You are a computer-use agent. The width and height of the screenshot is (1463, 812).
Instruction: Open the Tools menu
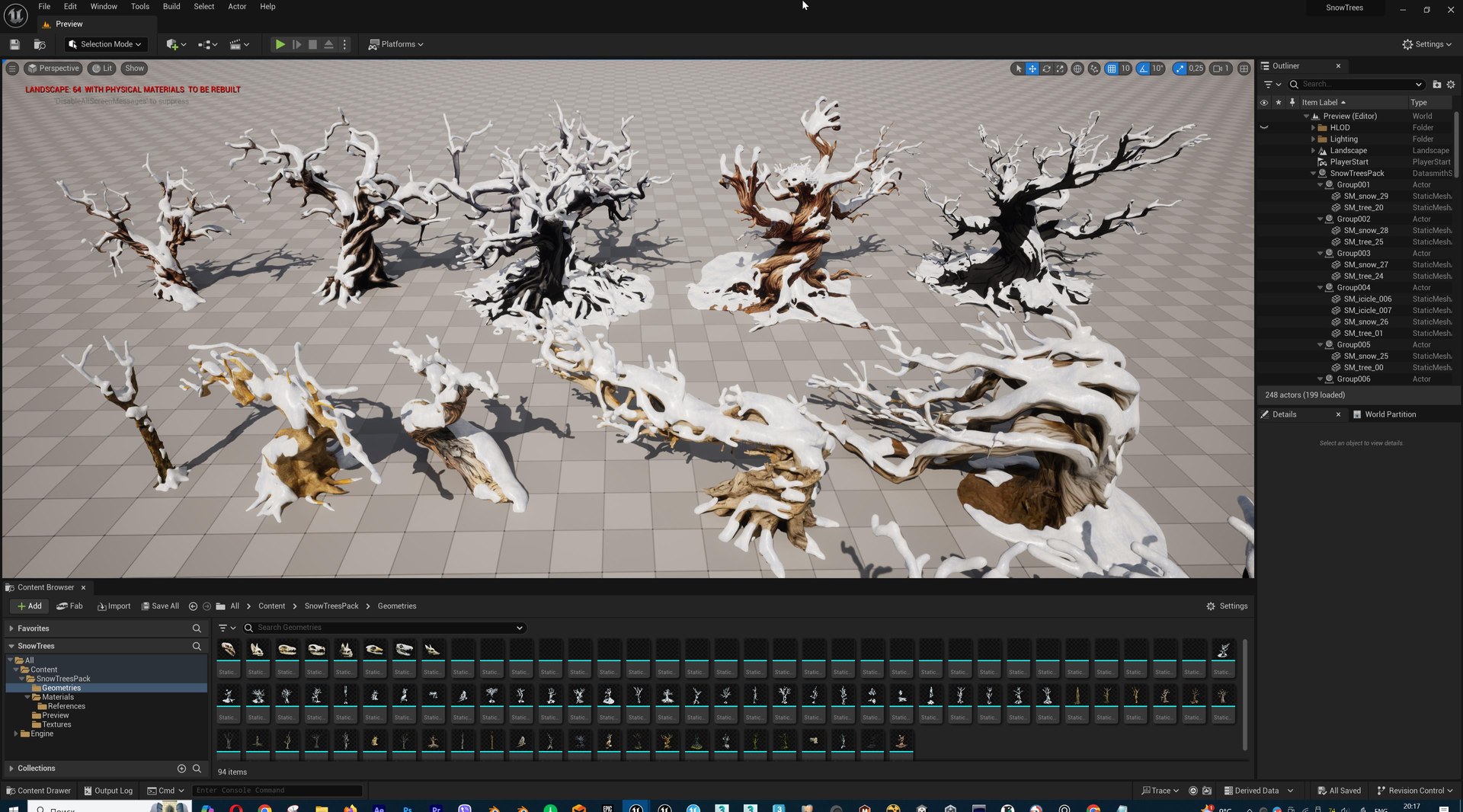coord(139,6)
